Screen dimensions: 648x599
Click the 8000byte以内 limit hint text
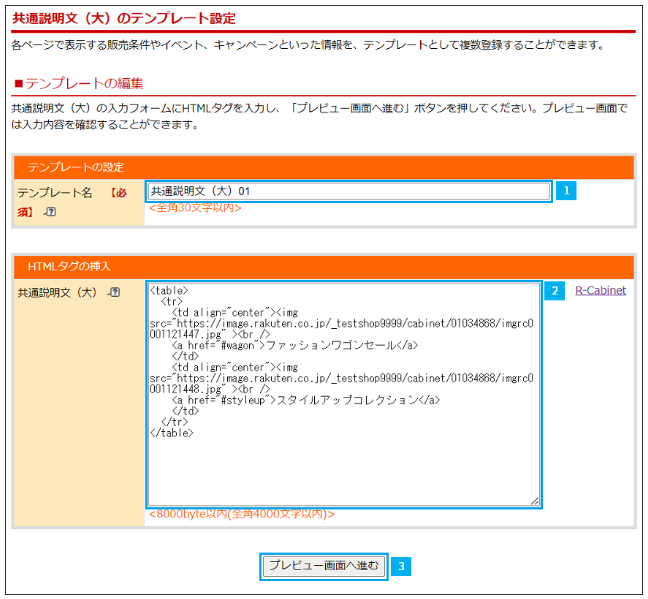(x=241, y=514)
